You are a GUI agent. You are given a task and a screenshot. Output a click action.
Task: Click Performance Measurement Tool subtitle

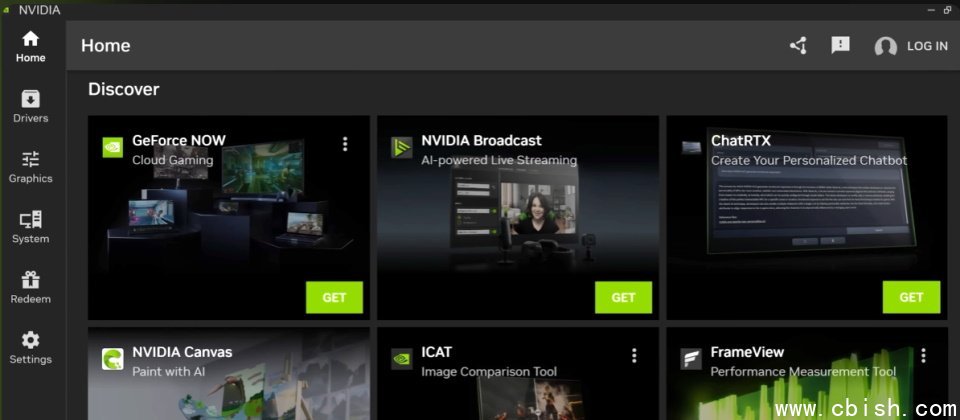803,372
